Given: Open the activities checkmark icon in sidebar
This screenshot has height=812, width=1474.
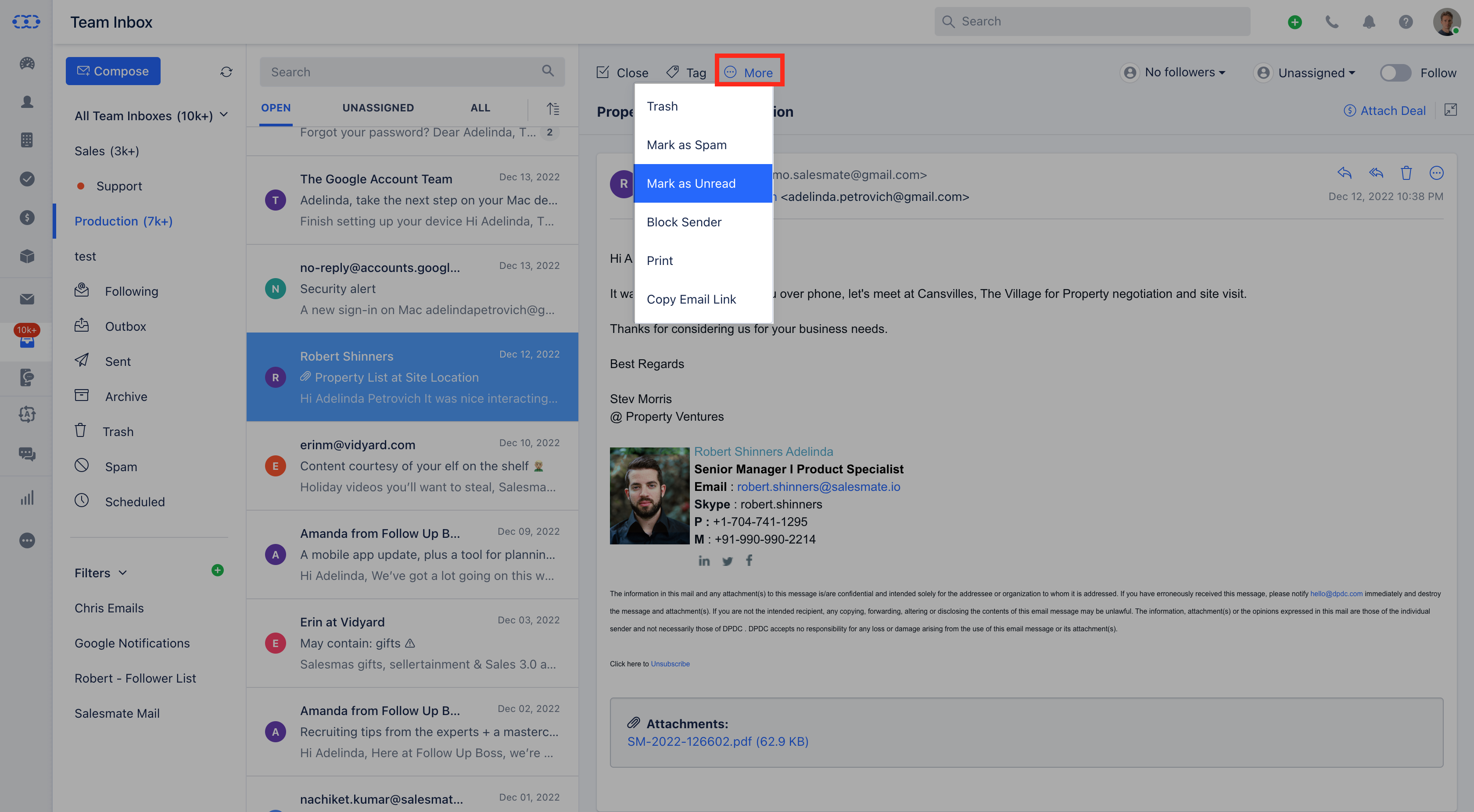Looking at the screenshot, I should click(27, 179).
